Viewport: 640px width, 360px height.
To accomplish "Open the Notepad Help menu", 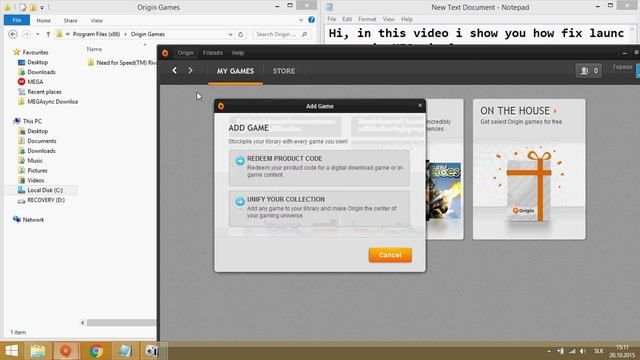I will pyautogui.click(x=407, y=19).
